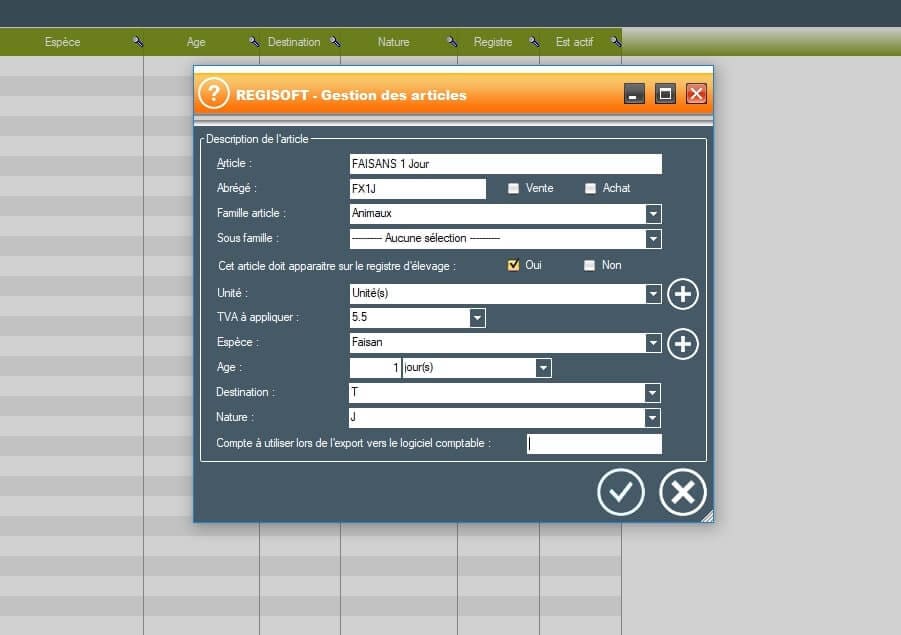
Task: Open the filter icon on the Nature column
Action: point(451,42)
